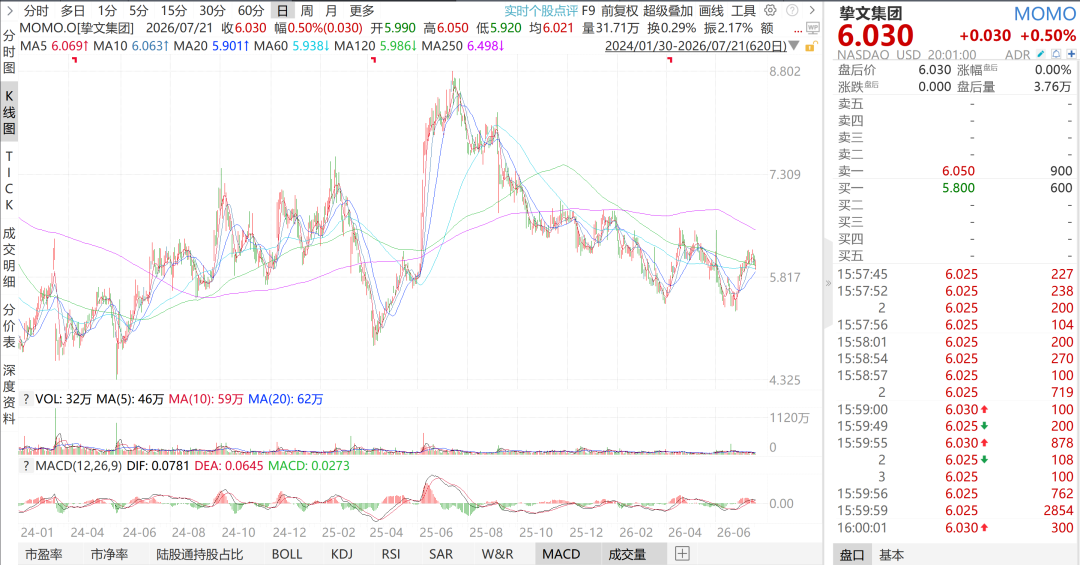Switch indicator to 市净率
The height and width of the screenshot is (565, 1080).
(109, 554)
